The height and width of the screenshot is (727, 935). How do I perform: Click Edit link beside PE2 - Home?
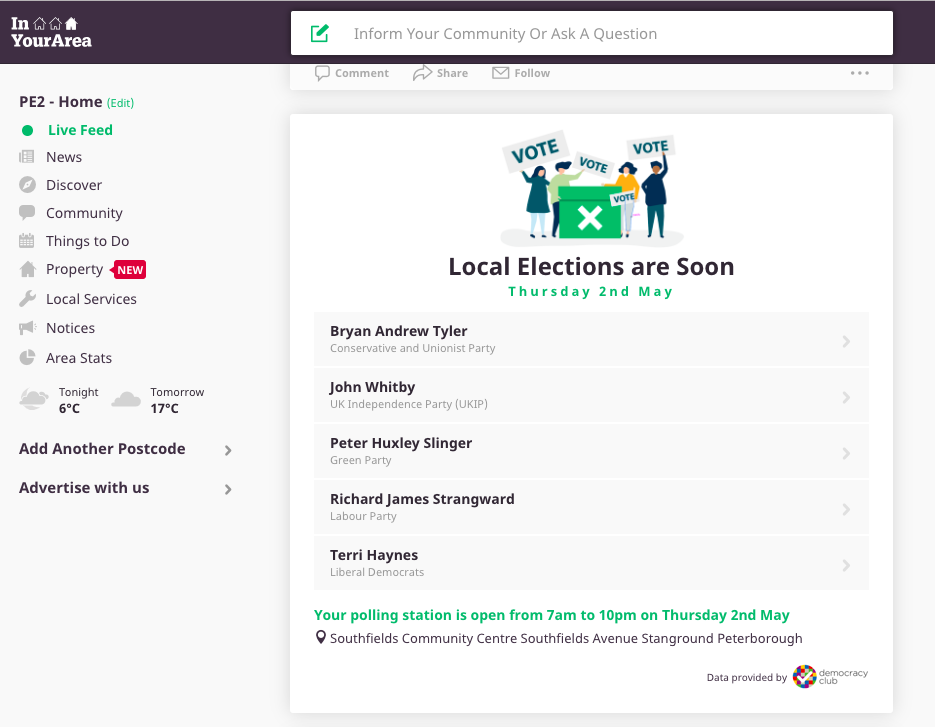(120, 103)
